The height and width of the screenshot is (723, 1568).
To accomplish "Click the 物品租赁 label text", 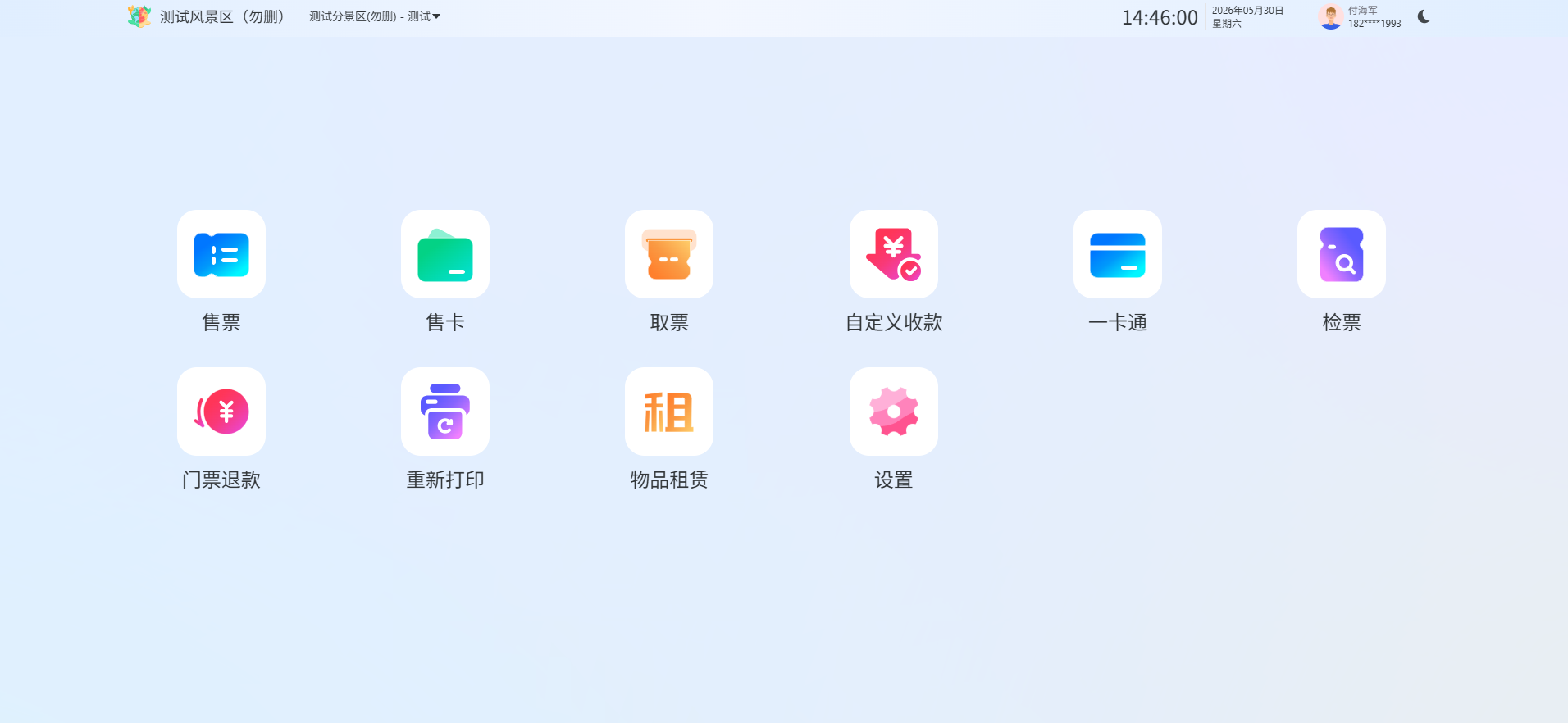I will (x=669, y=480).
